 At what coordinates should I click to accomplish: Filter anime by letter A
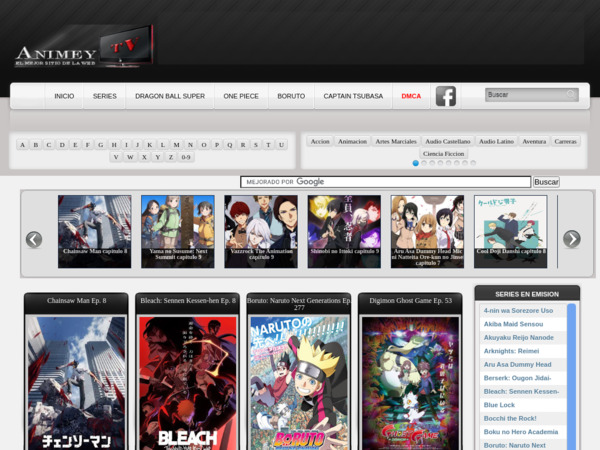22,145
